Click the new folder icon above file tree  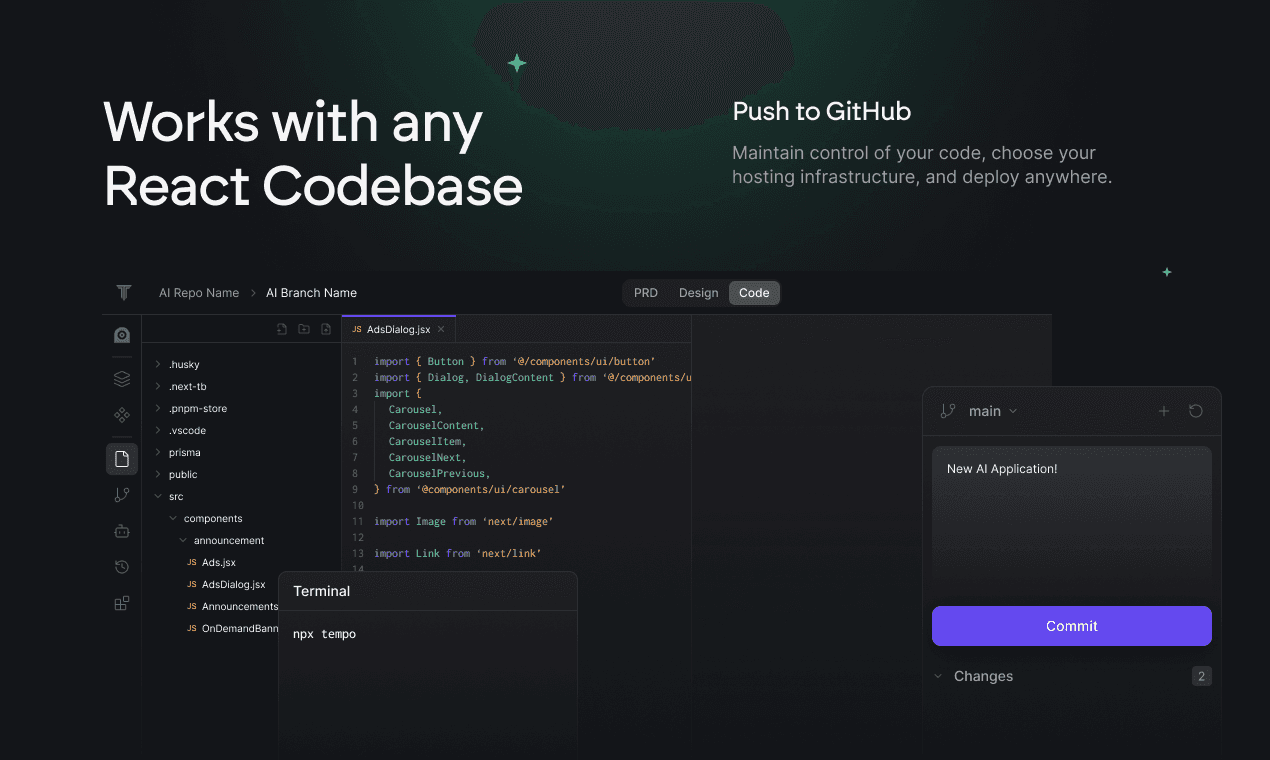pos(304,329)
